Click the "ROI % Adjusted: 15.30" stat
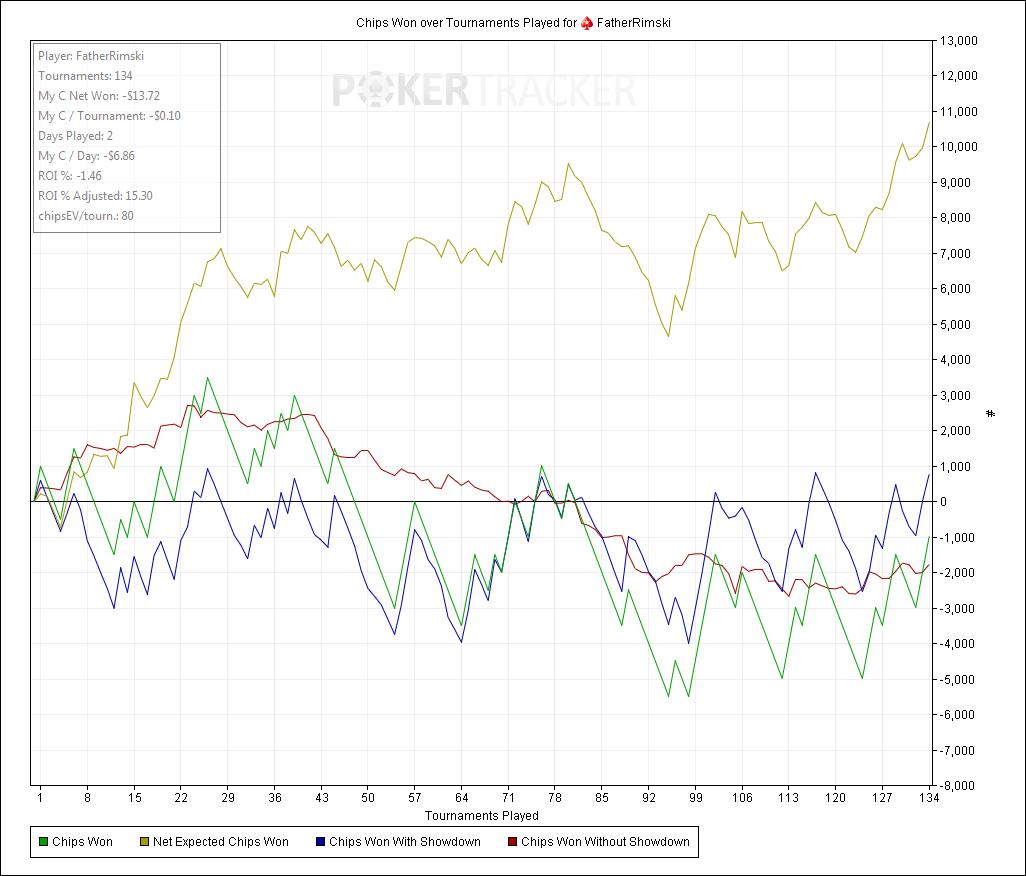1026x876 pixels. [95, 196]
